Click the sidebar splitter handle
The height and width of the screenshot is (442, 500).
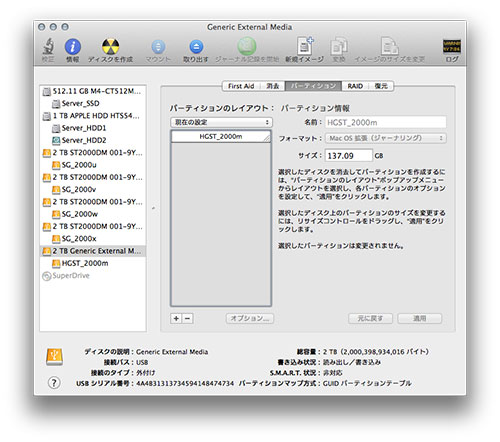click(153, 208)
